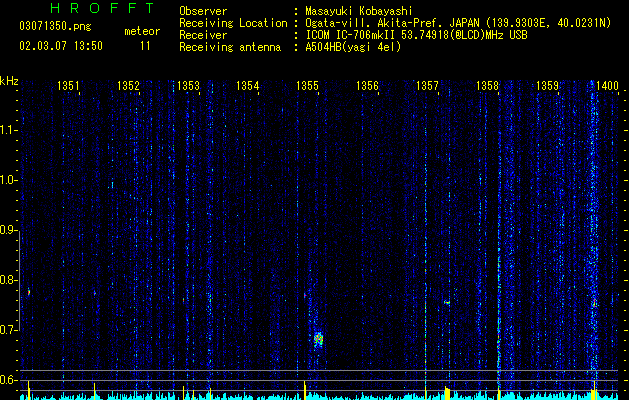Click the 1353 time marker
This screenshot has height=400, width=629.
[x=188, y=85]
